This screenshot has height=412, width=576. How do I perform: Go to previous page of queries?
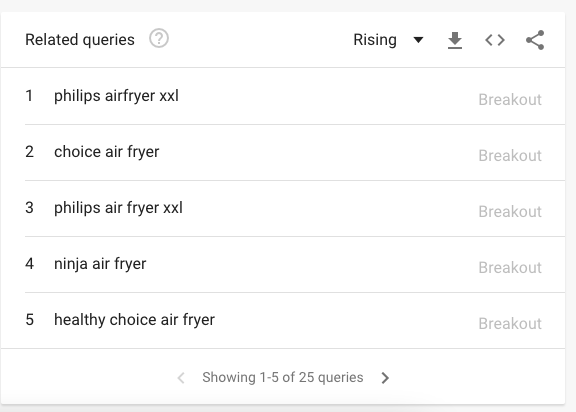(x=181, y=378)
